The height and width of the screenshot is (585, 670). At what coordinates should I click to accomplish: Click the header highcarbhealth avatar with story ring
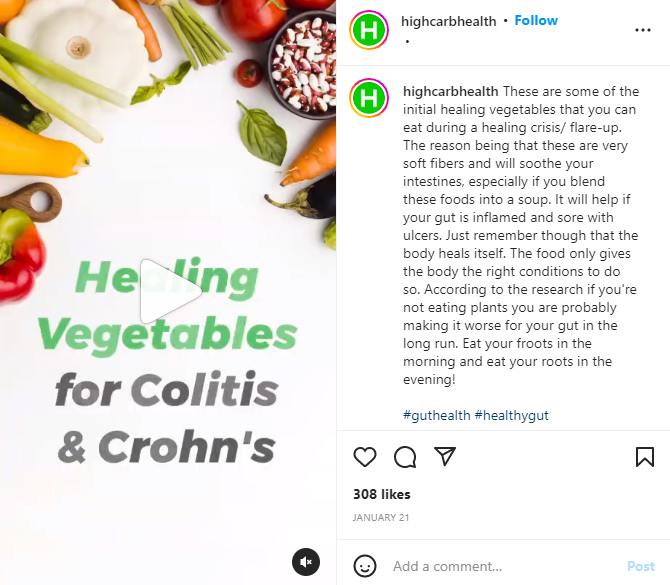coord(369,30)
